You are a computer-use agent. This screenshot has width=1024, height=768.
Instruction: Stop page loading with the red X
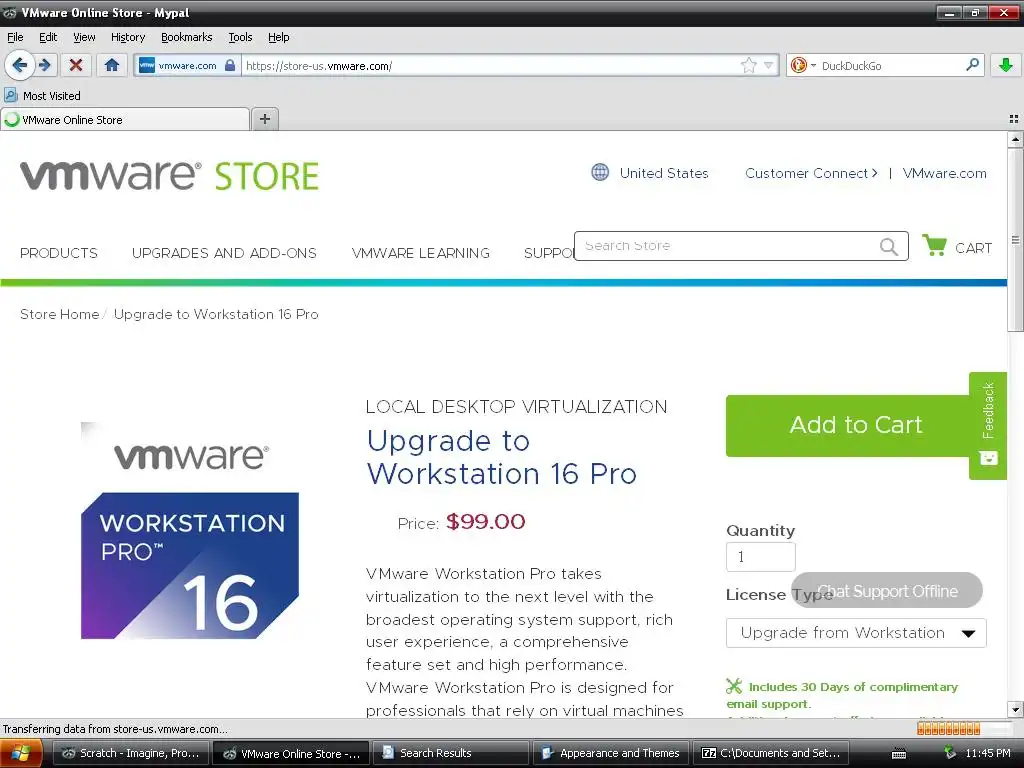pyautogui.click(x=76, y=65)
